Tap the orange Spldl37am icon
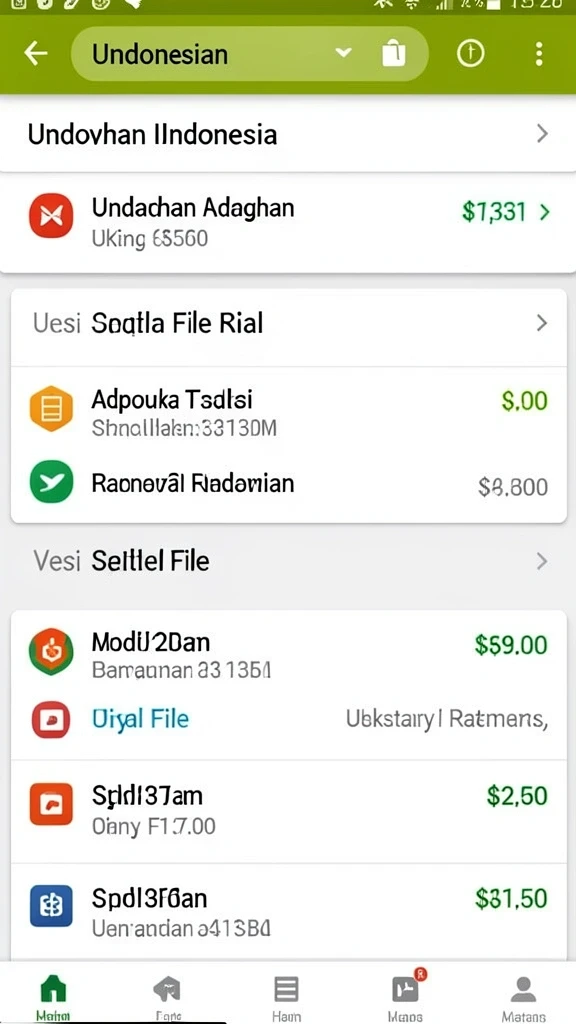 (x=51, y=805)
